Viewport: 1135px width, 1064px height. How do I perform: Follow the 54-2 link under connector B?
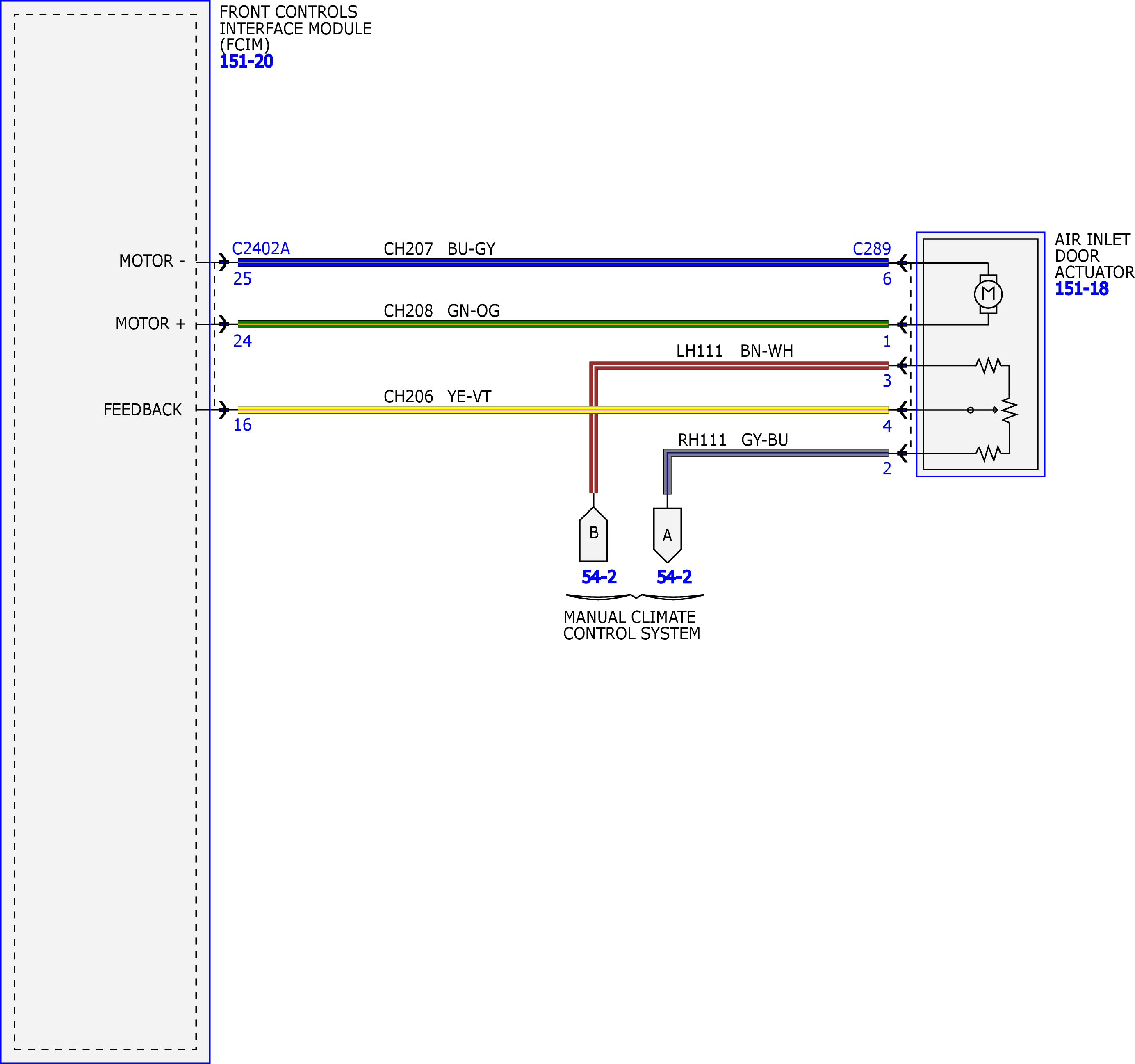[x=599, y=577]
